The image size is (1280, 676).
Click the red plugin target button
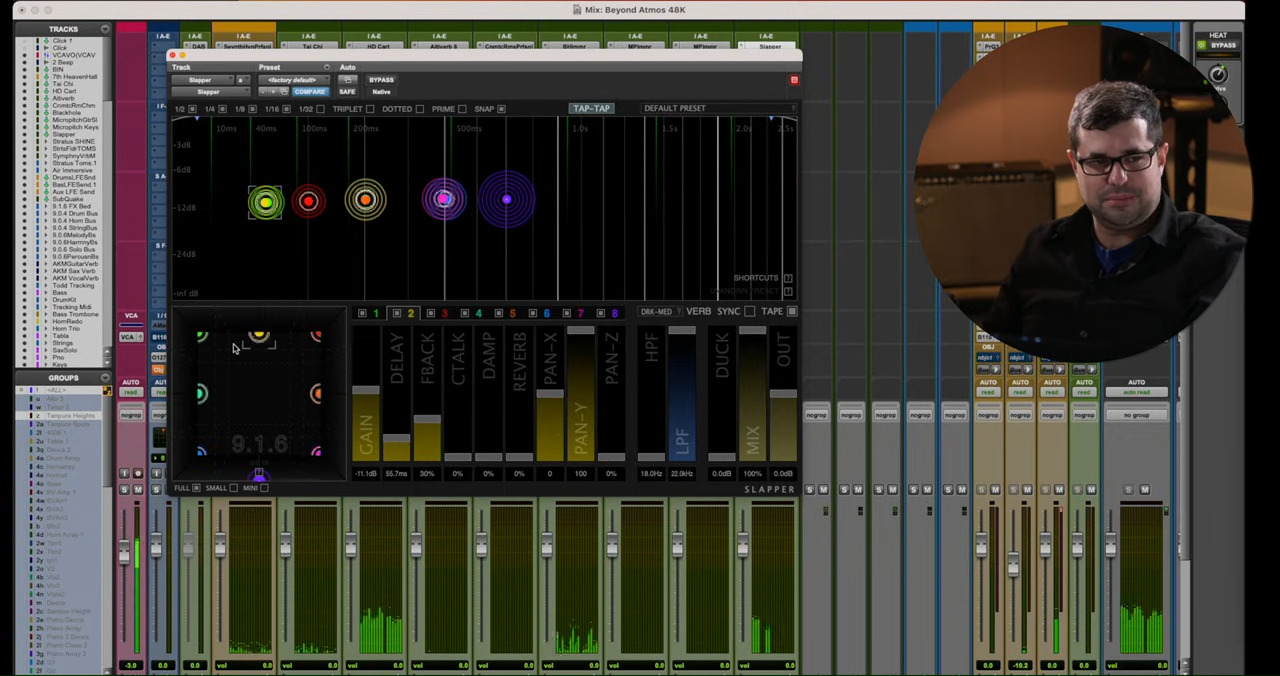coord(794,80)
